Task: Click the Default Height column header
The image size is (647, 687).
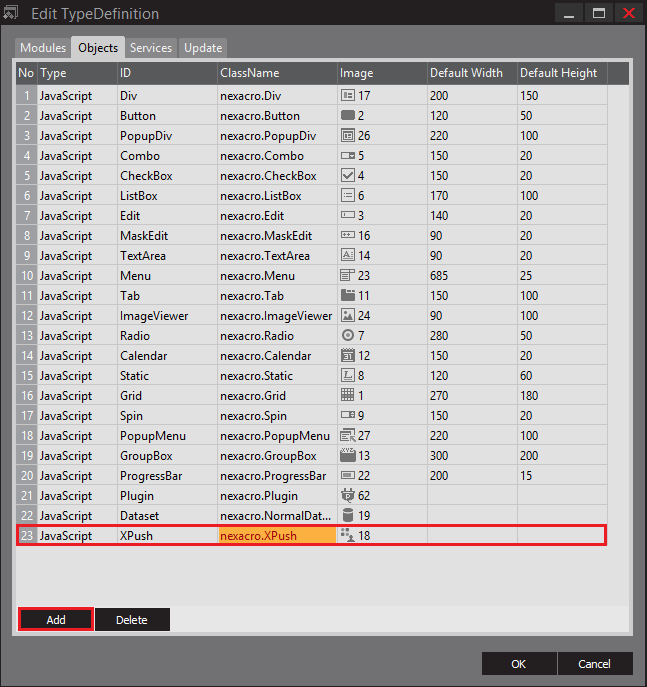Action: point(562,73)
